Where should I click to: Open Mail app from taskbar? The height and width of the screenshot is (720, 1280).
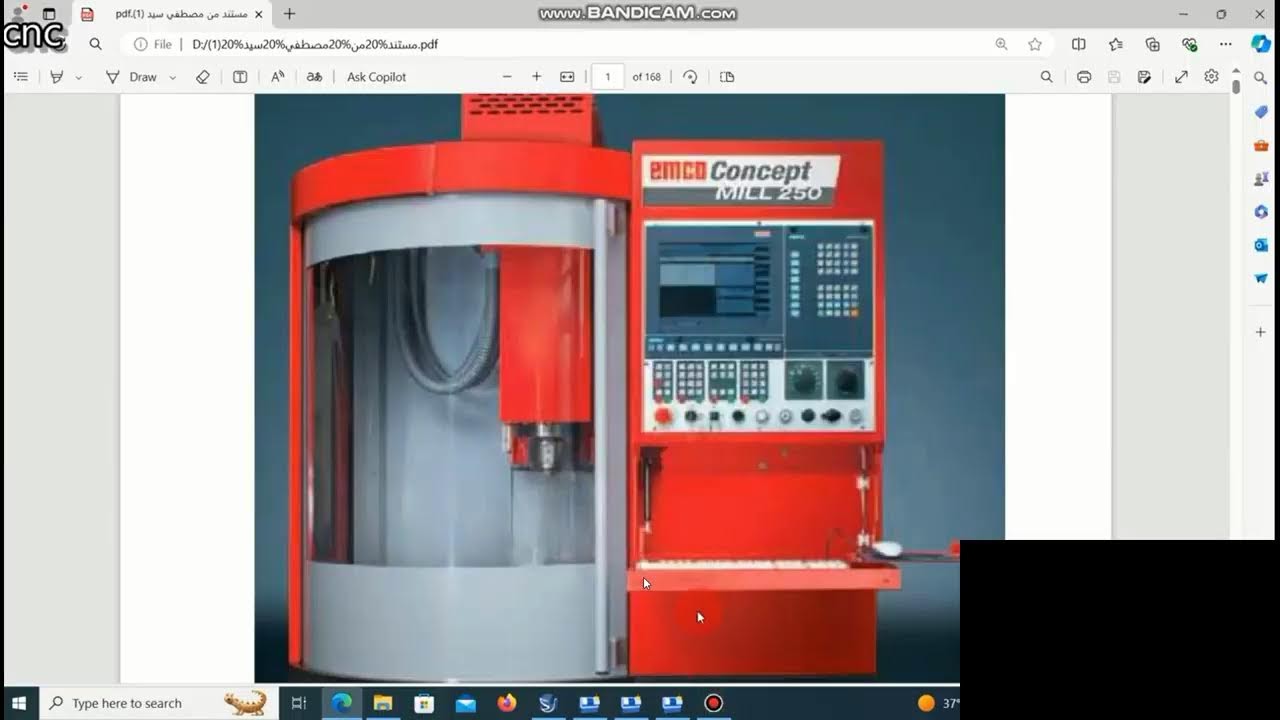[x=465, y=703]
